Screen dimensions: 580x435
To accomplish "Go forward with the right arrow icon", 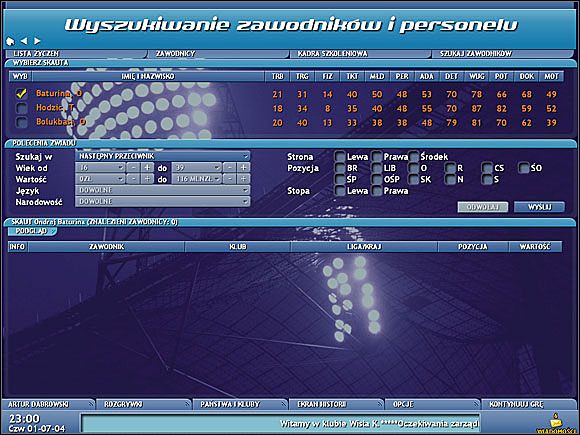I will click(37, 41).
